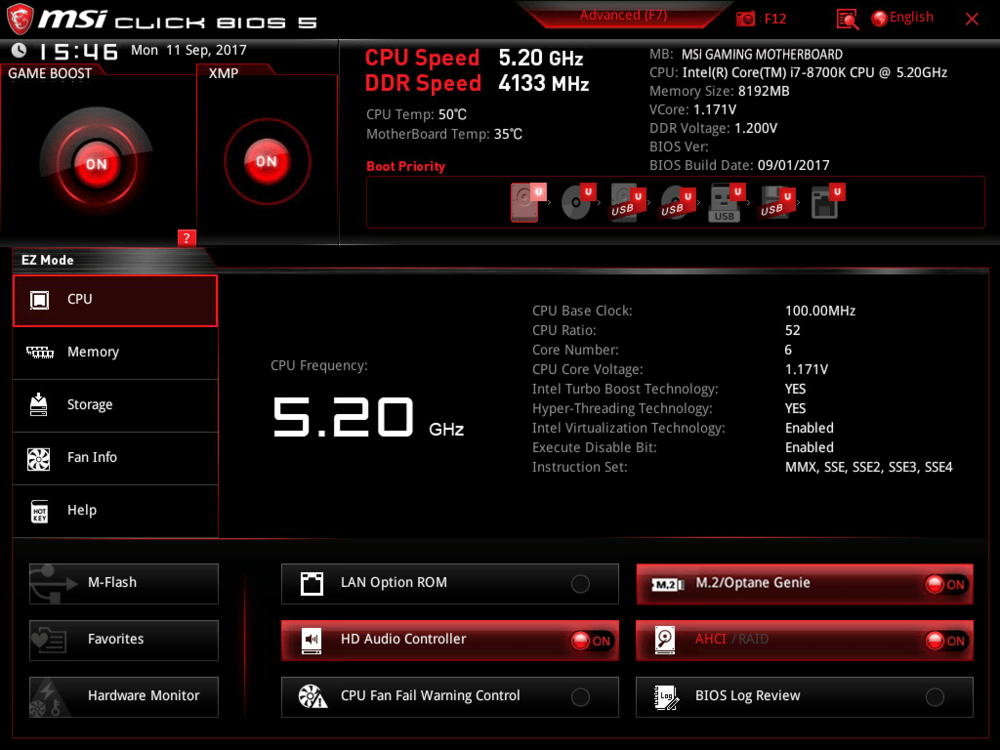Toggle the GAME BOOST ON knob

96,163
